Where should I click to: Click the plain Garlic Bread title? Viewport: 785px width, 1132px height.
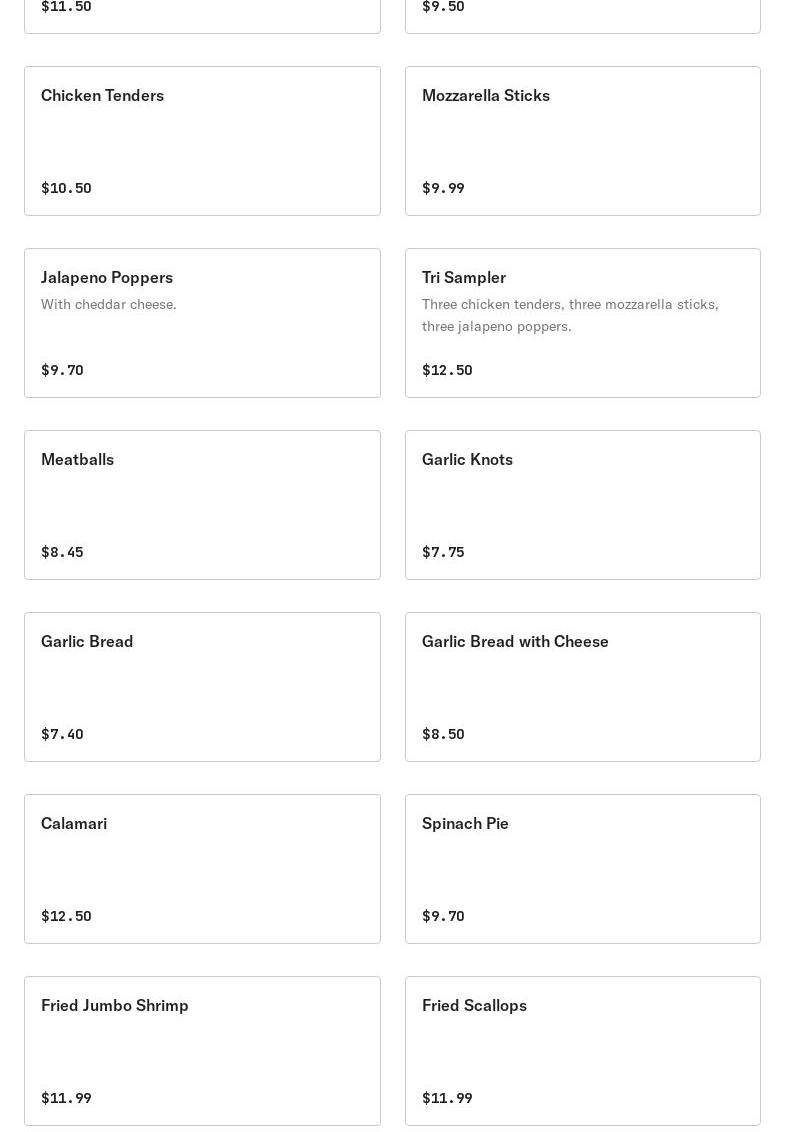click(x=87, y=641)
